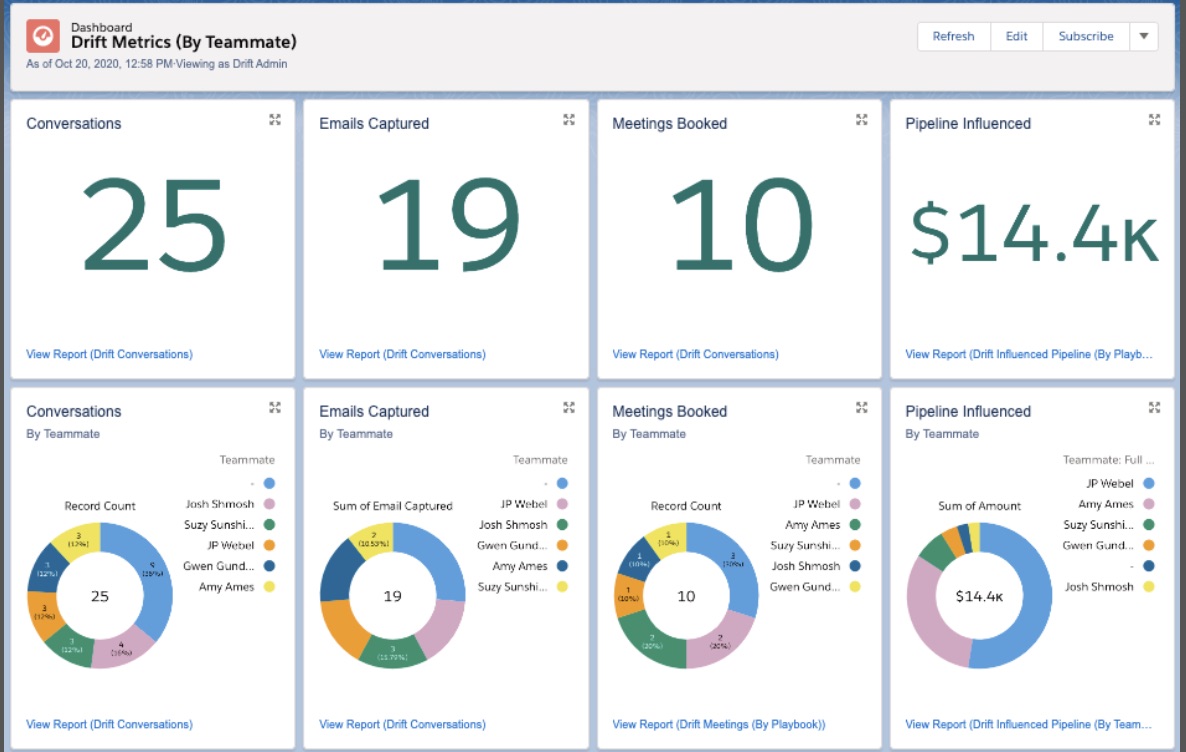The height and width of the screenshot is (752, 1186).
Task: Expand the Pipeline Influenced By Teammate chart
Action: pos(1154,408)
